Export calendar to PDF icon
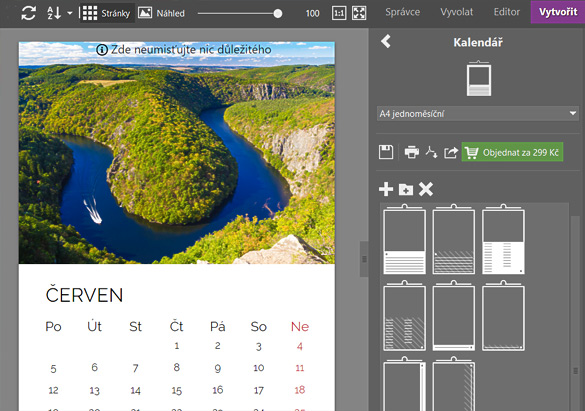 point(431,152)
